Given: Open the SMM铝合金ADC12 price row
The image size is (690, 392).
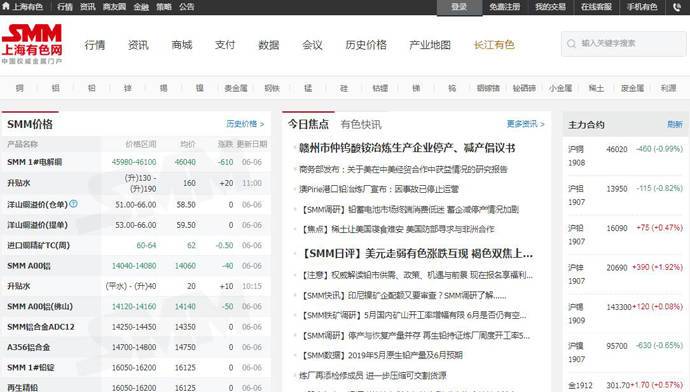Looking at the screenshot, I should (x=136, y=327).
